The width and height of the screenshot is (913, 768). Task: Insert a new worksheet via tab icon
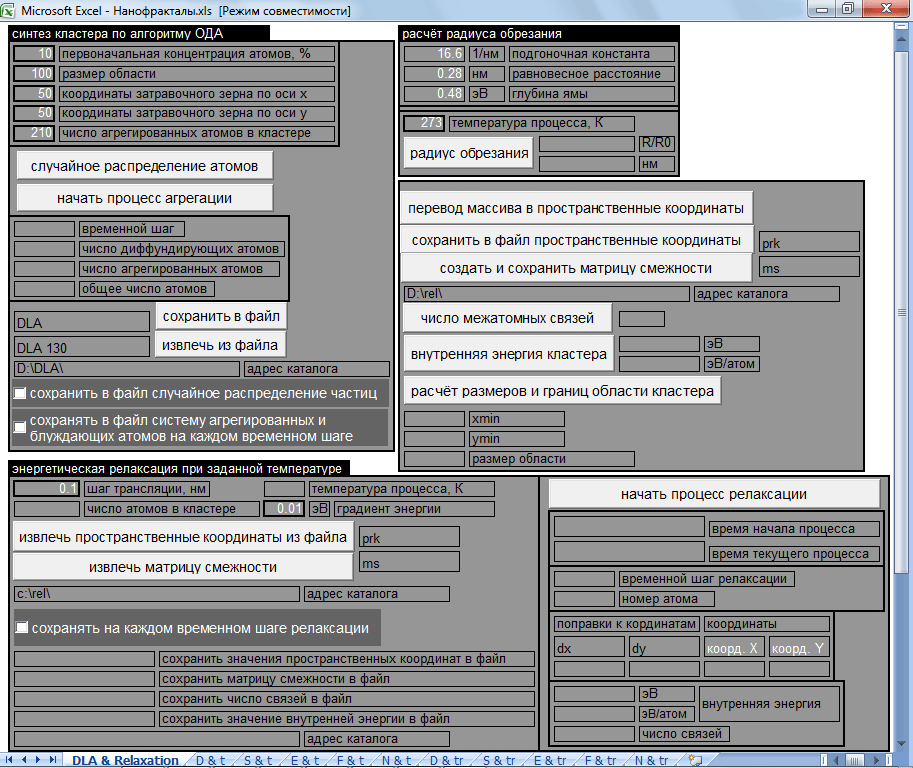pyautogui.click(x=695, y=760)
